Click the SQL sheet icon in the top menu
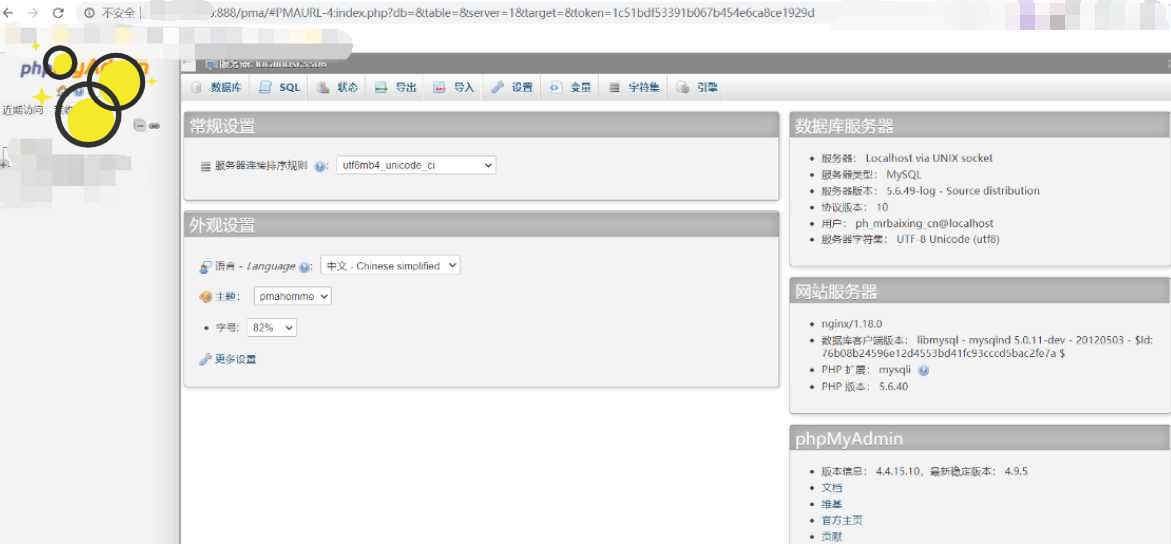 click(x=265, y=87)
